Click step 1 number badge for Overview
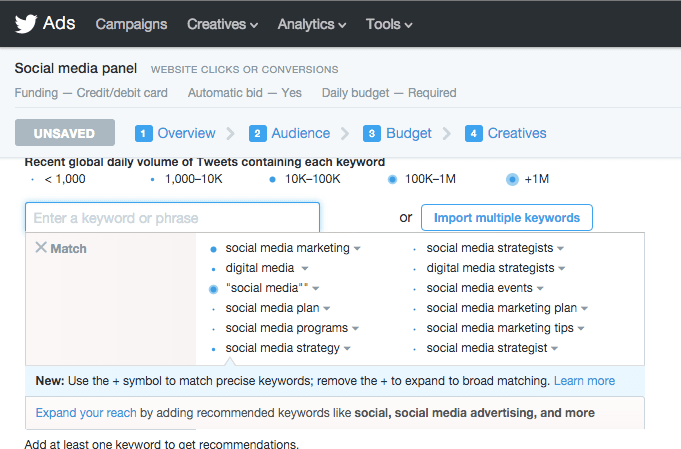Viewport: 681px width, 449px height. point(144,133)
